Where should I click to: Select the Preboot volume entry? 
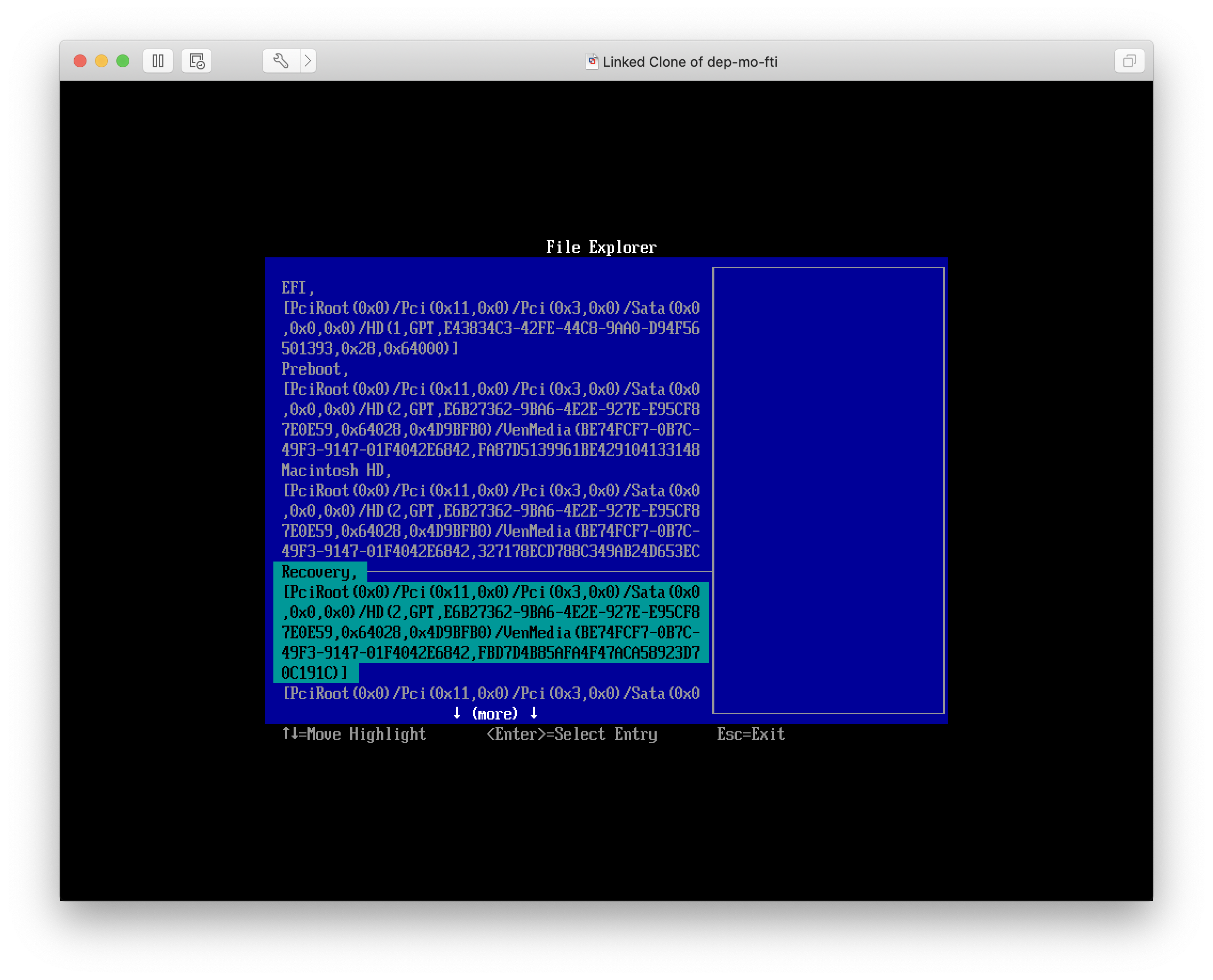[x=314, y=369]
